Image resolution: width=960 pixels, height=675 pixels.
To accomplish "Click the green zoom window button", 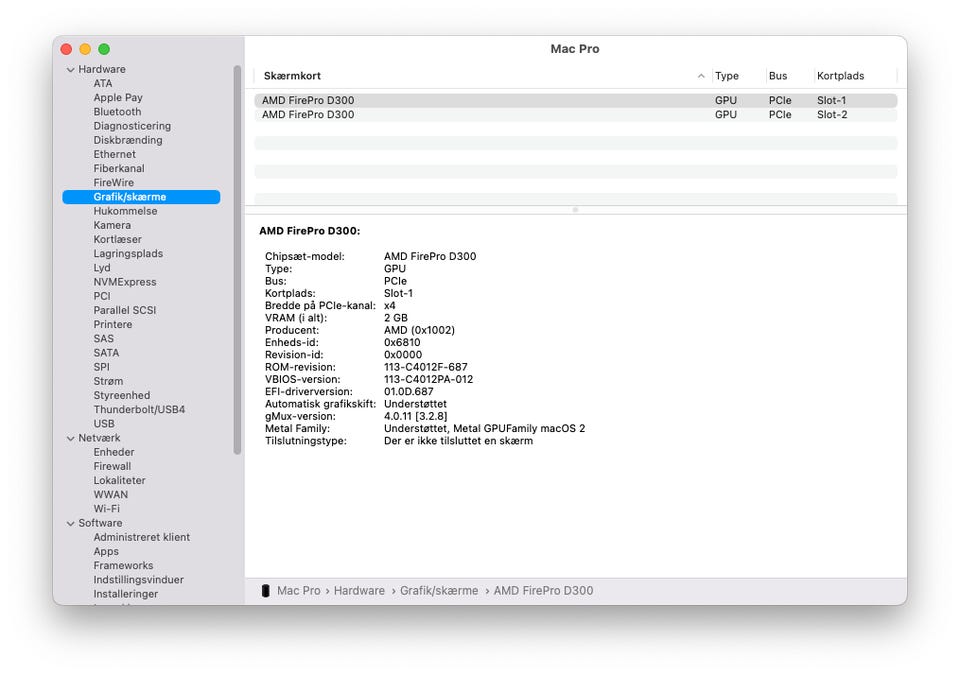I will (x=104, y=49).
